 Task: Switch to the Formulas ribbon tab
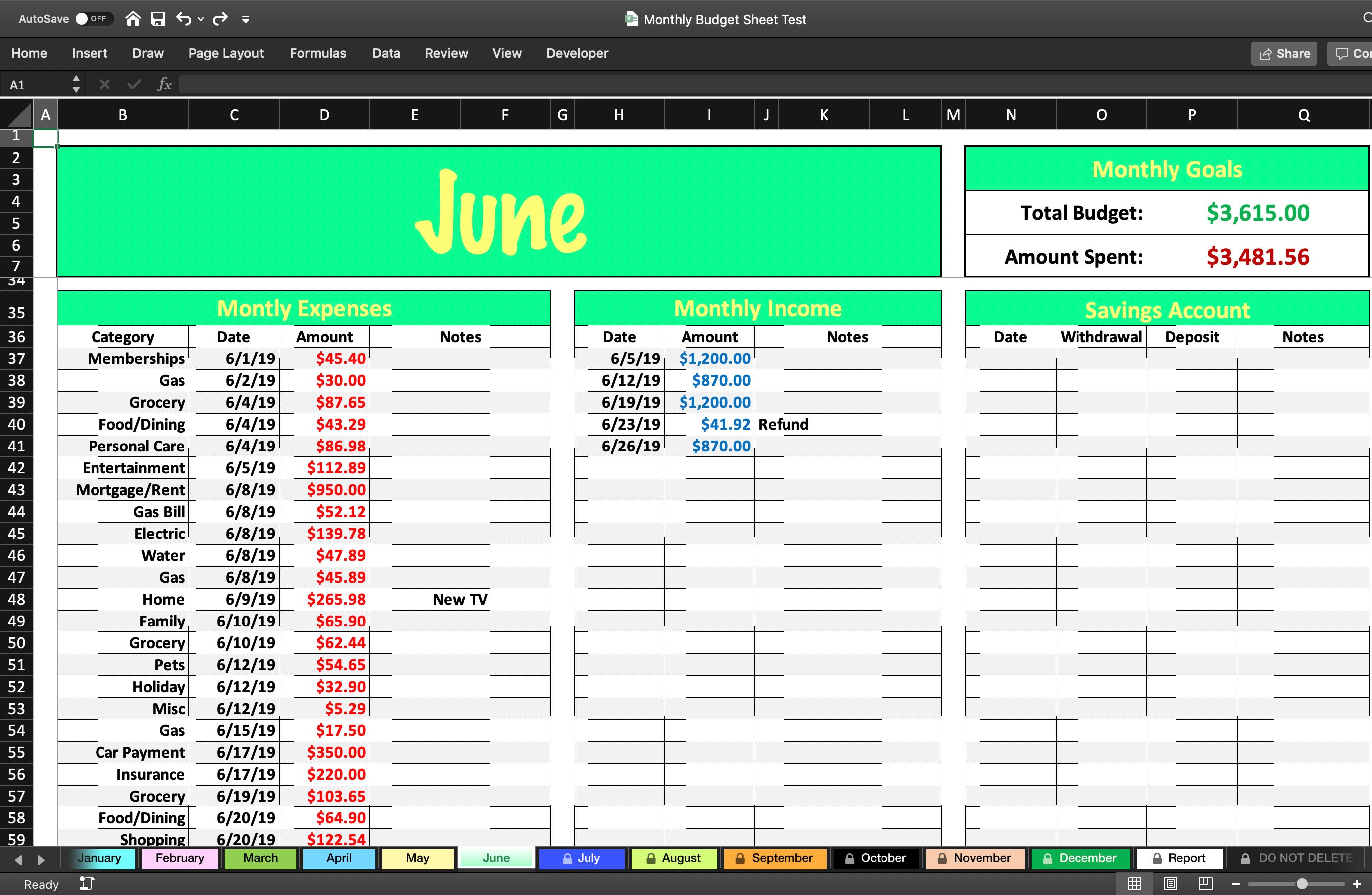318,53
